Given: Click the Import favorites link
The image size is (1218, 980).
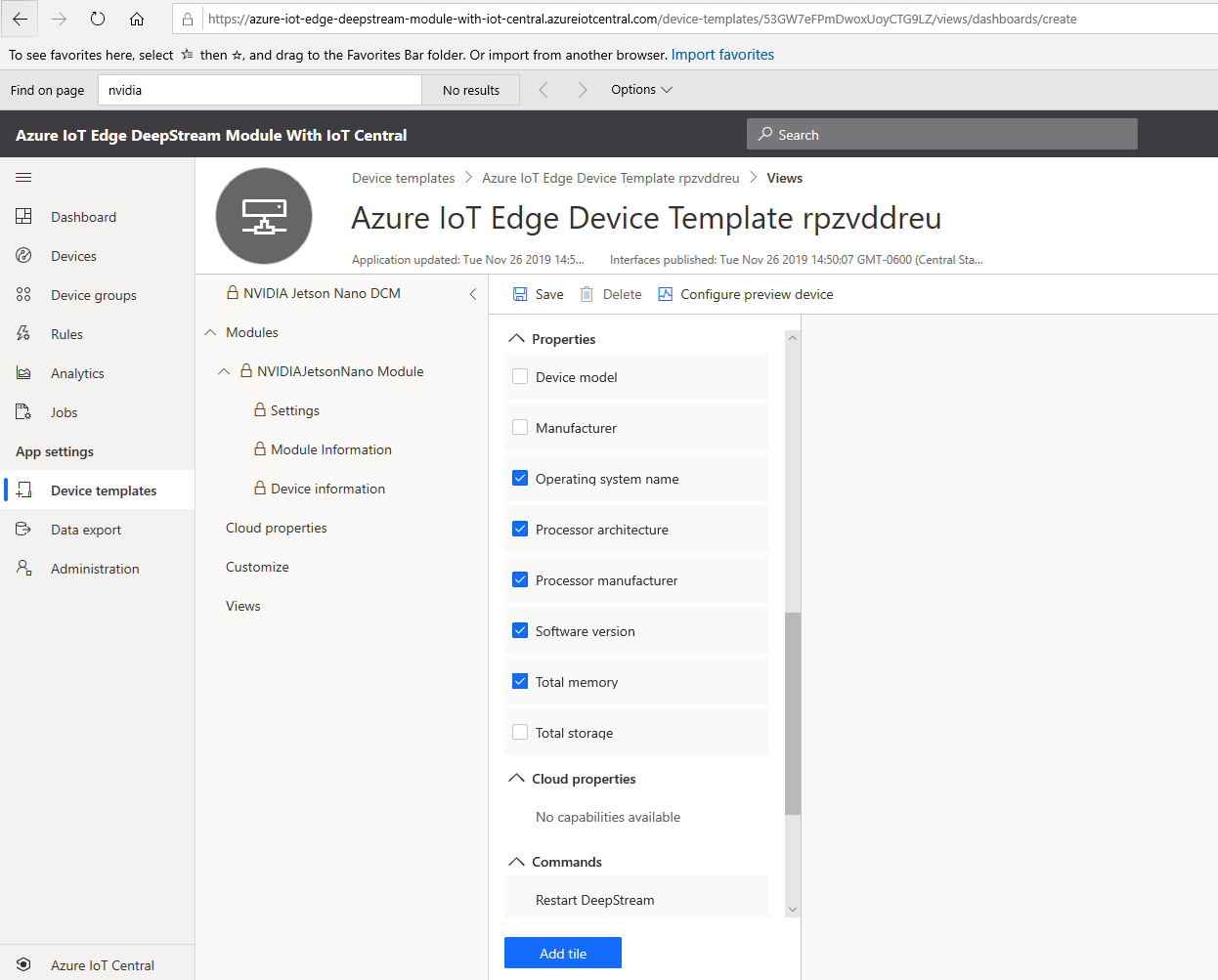Looking at the screenshot, I should pos(722,55).
